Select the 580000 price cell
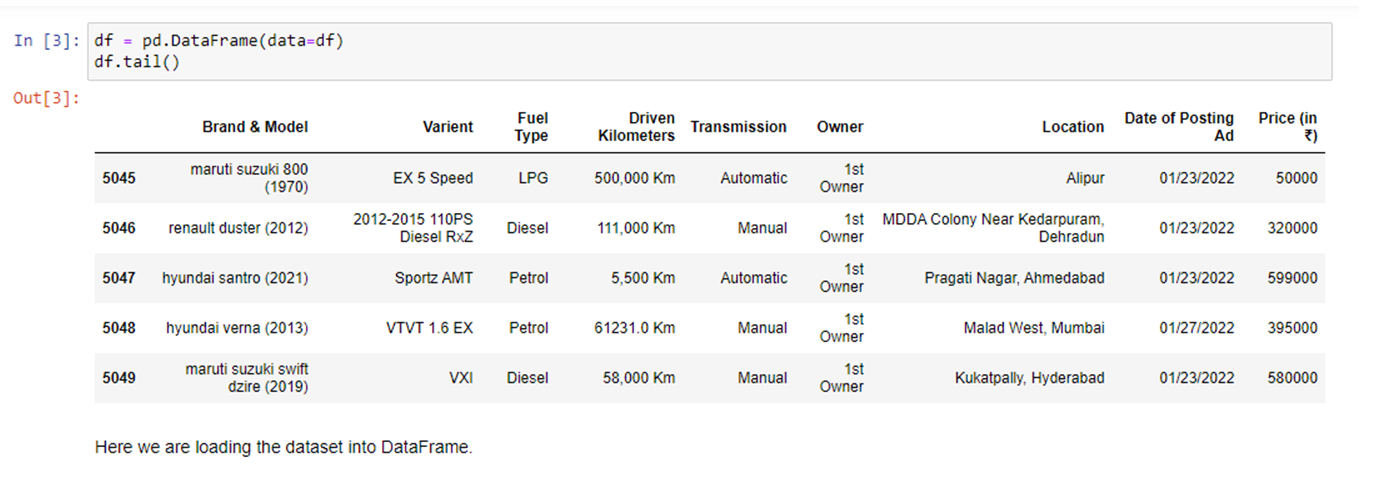The image size is (1382, 484). [1292, 378]
